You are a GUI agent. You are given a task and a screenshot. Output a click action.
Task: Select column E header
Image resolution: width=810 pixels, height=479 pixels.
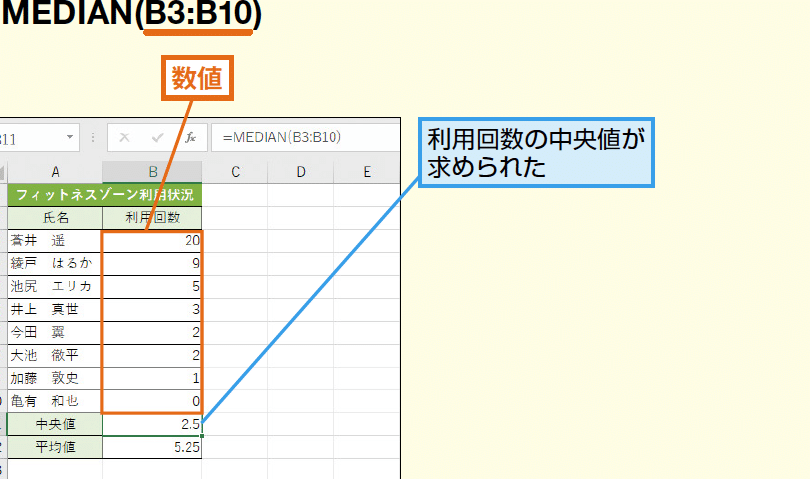[x=367, y=172]
